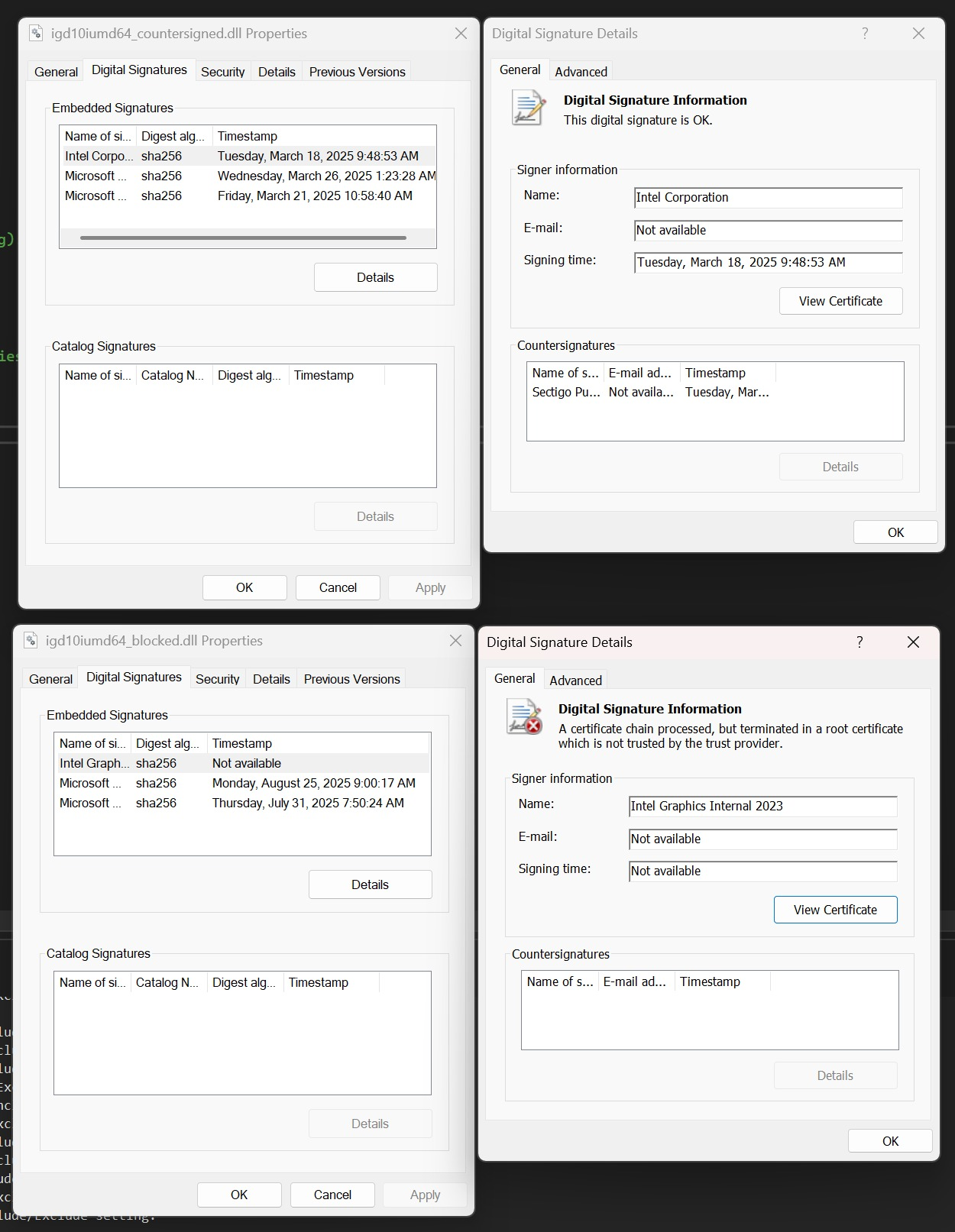
Task: Click Signing time field showing March 18, 2025
Action: pos(768,262)
